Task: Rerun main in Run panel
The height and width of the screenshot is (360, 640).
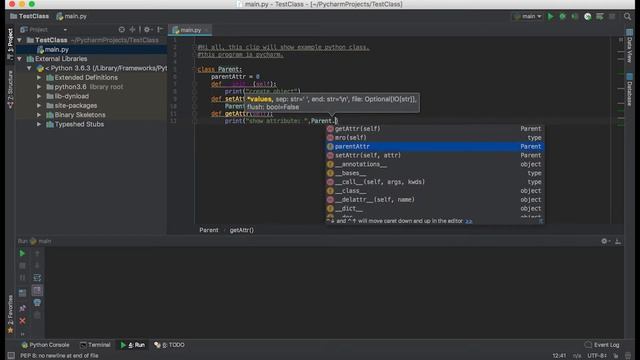Action: click(22, 253)
